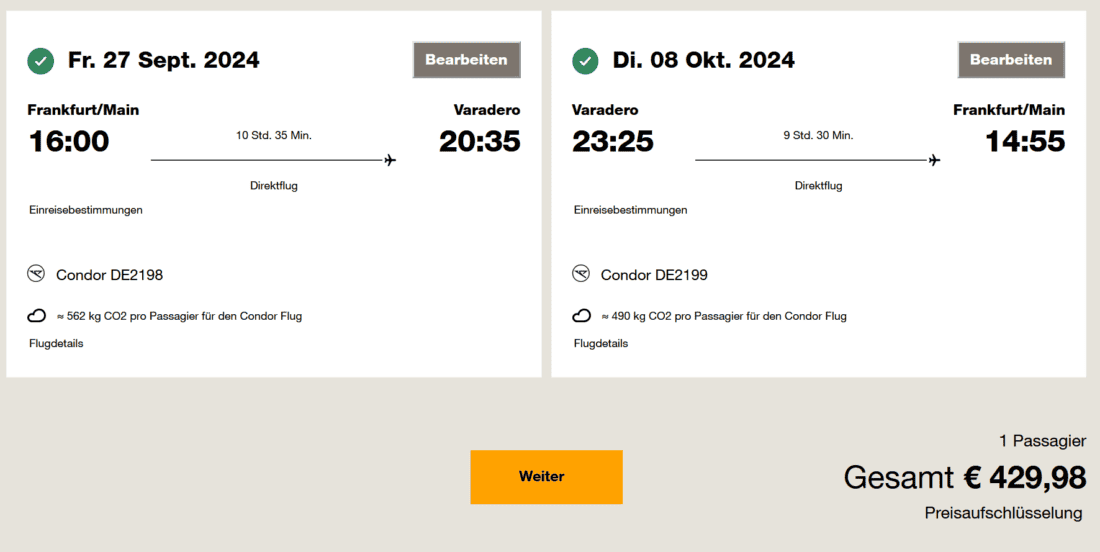Open the Preisaufschlüsselung price breakdown
Screen dimensions: 1100x552
(x=1003, y=513)
